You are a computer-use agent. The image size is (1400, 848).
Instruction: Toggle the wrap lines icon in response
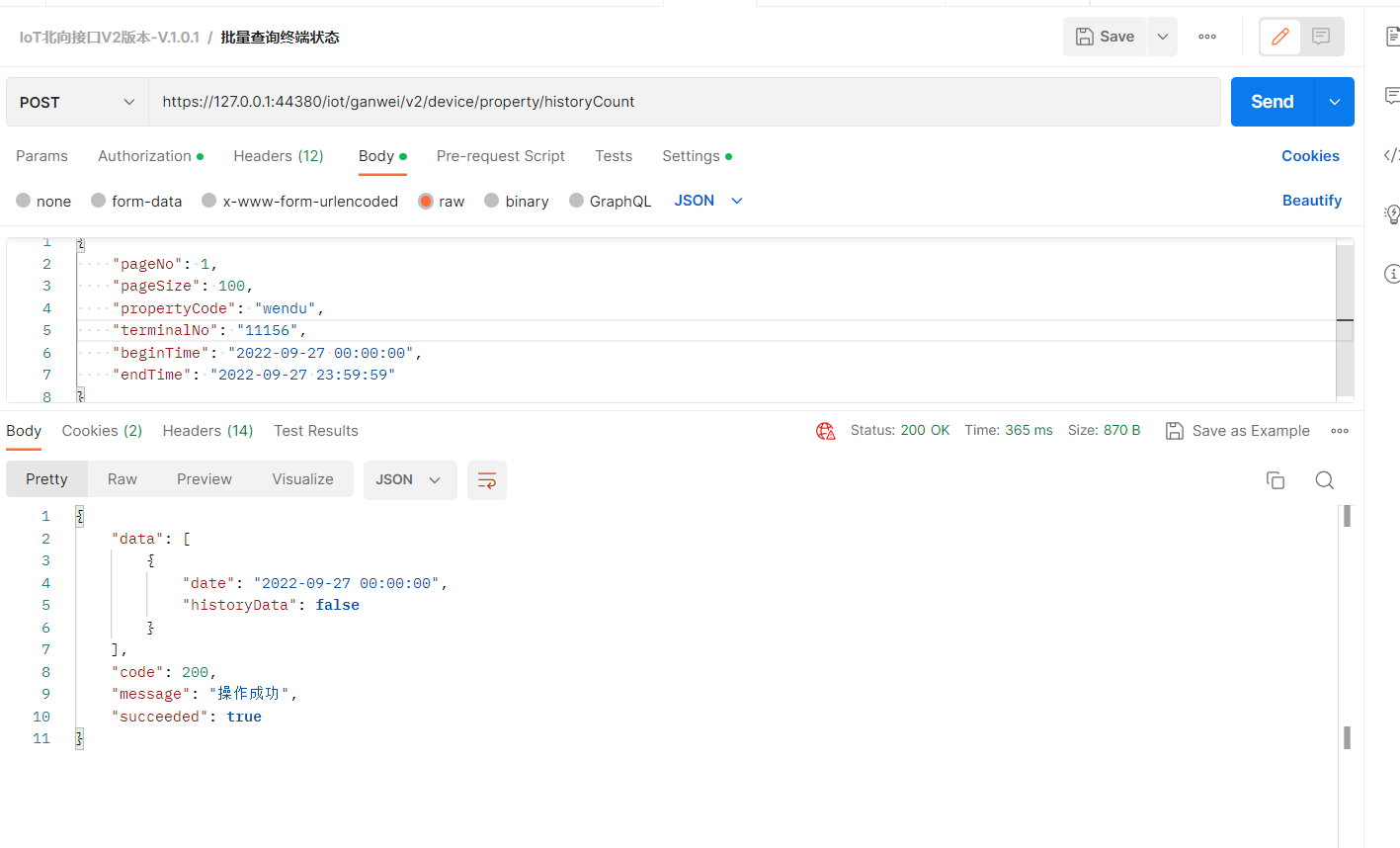(x=487, y=480)
